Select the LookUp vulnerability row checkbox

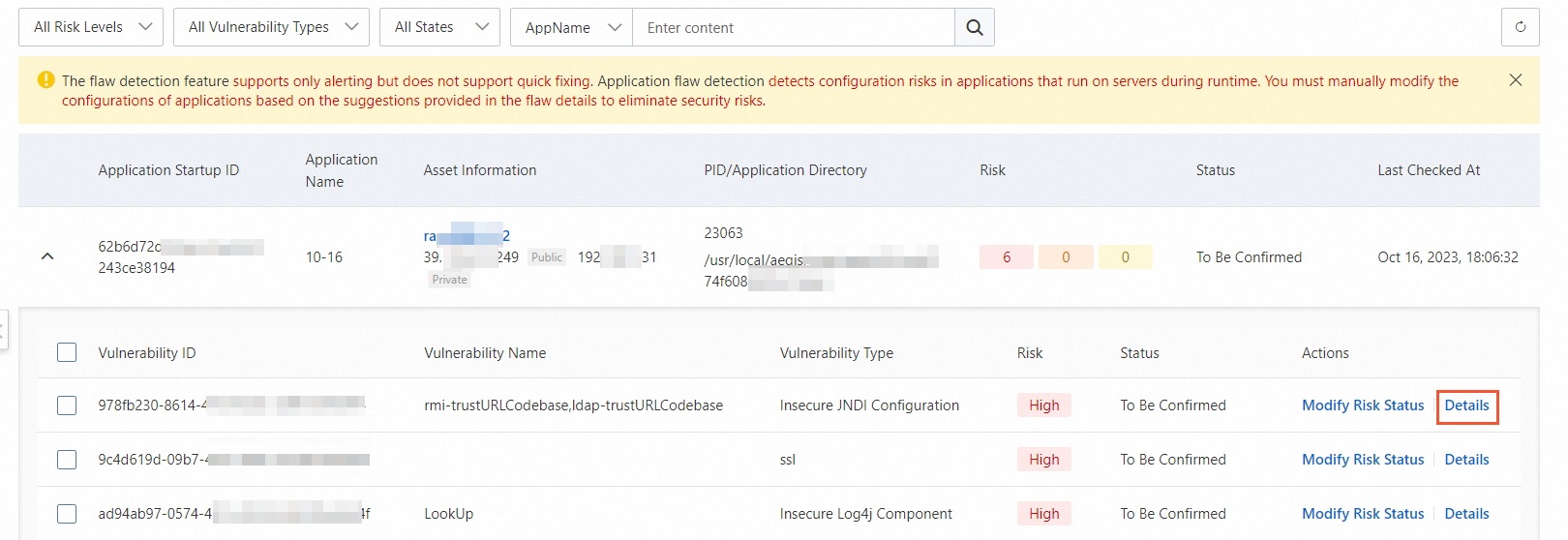click(67, 514)
